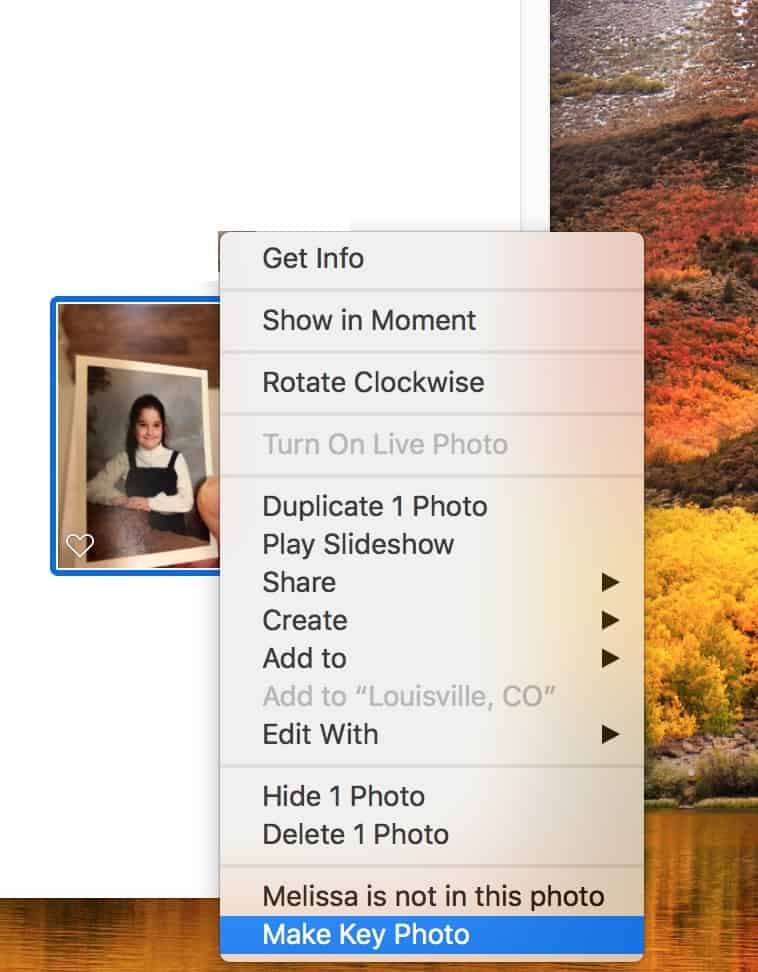Click the Create menu entry label
Viewport: 758px width, 972px height.
(x=305, y=620)
